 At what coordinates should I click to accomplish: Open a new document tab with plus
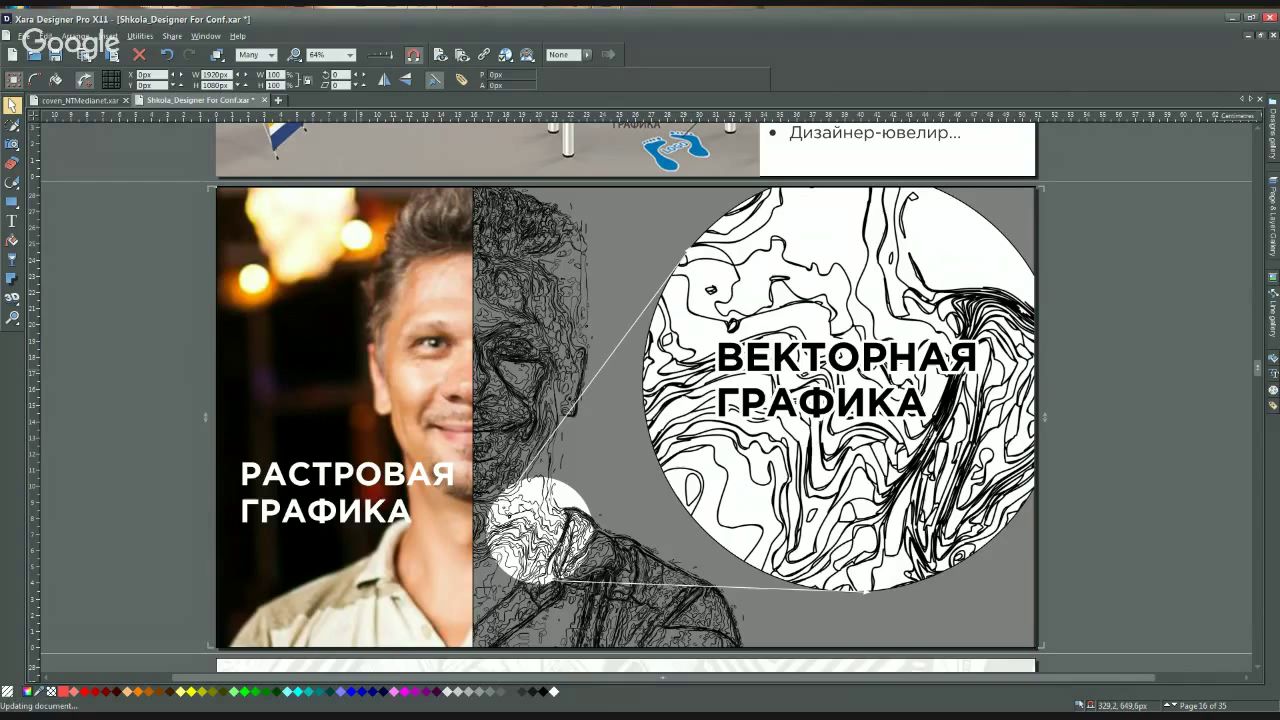coord(278,100)
